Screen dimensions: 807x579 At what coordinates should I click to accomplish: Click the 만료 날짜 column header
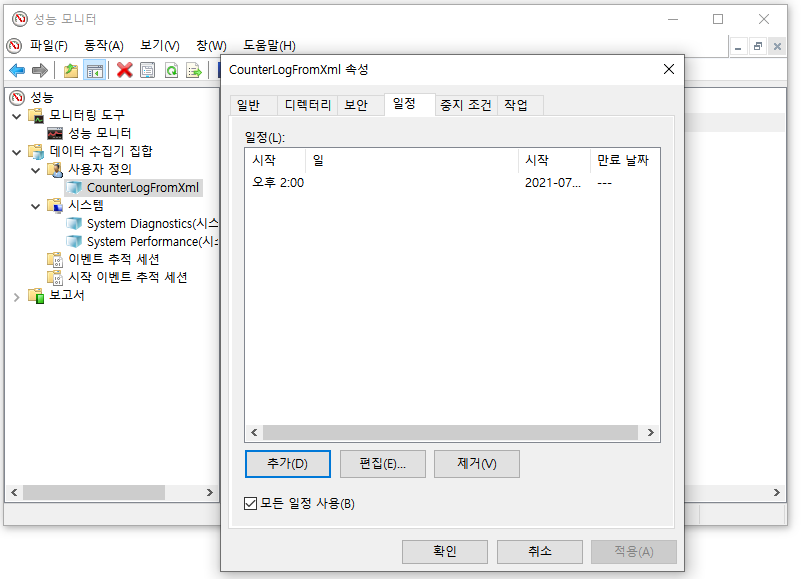click(x=624, y=161)
